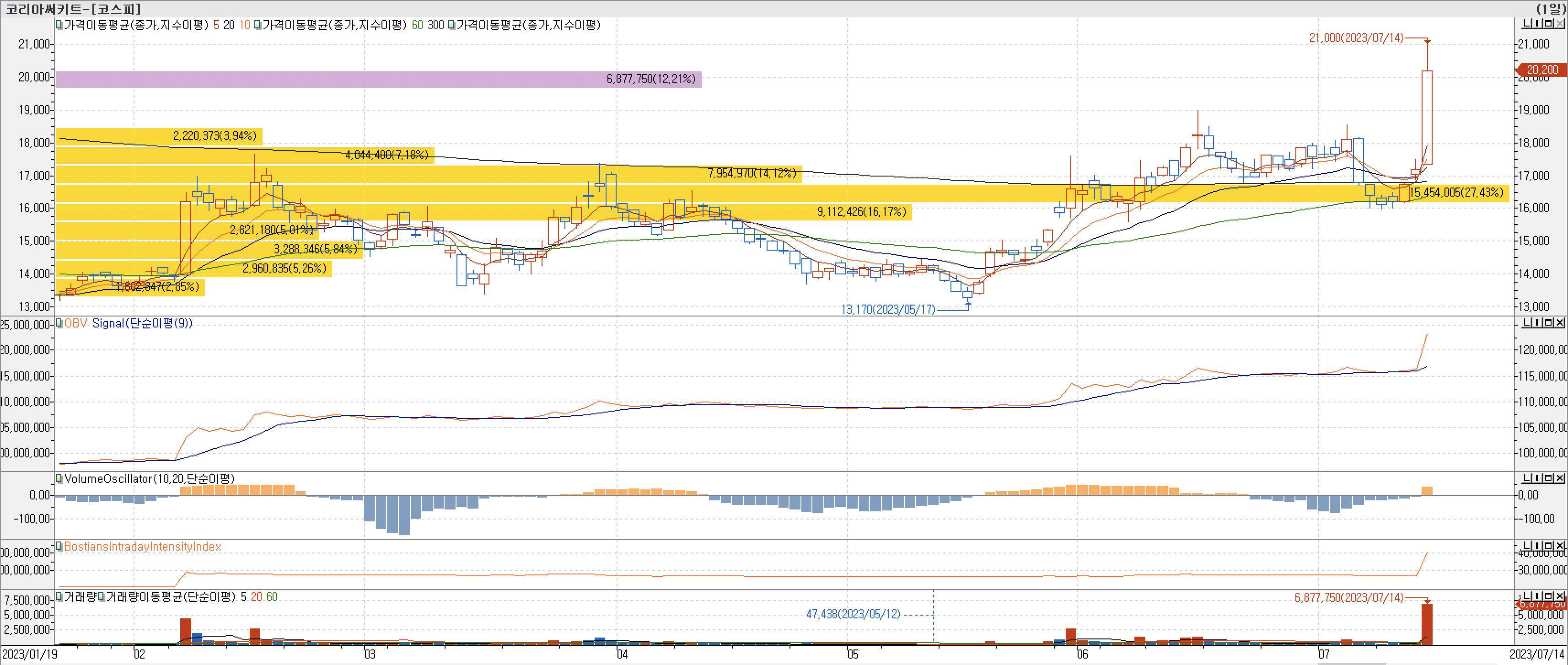Toggle the green box before OBV label
Image resolution: width=1568 pixels, height=665 pixels.
coord(59,323)
